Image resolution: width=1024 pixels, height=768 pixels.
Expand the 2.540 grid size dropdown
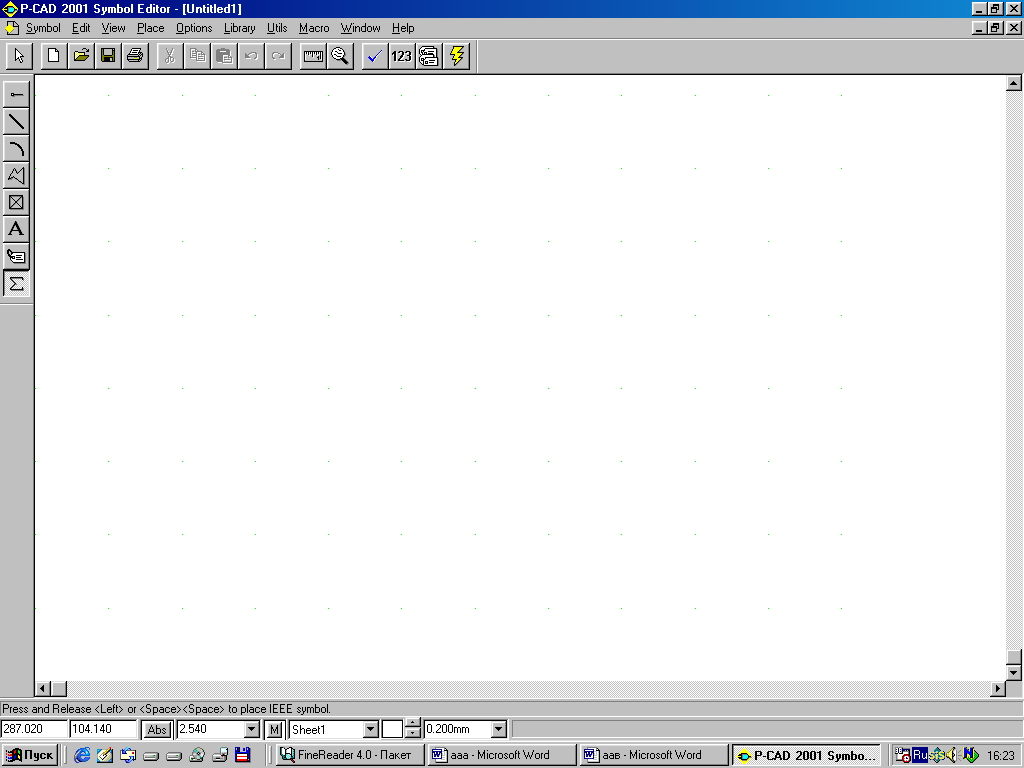click(x=252, y=729)
